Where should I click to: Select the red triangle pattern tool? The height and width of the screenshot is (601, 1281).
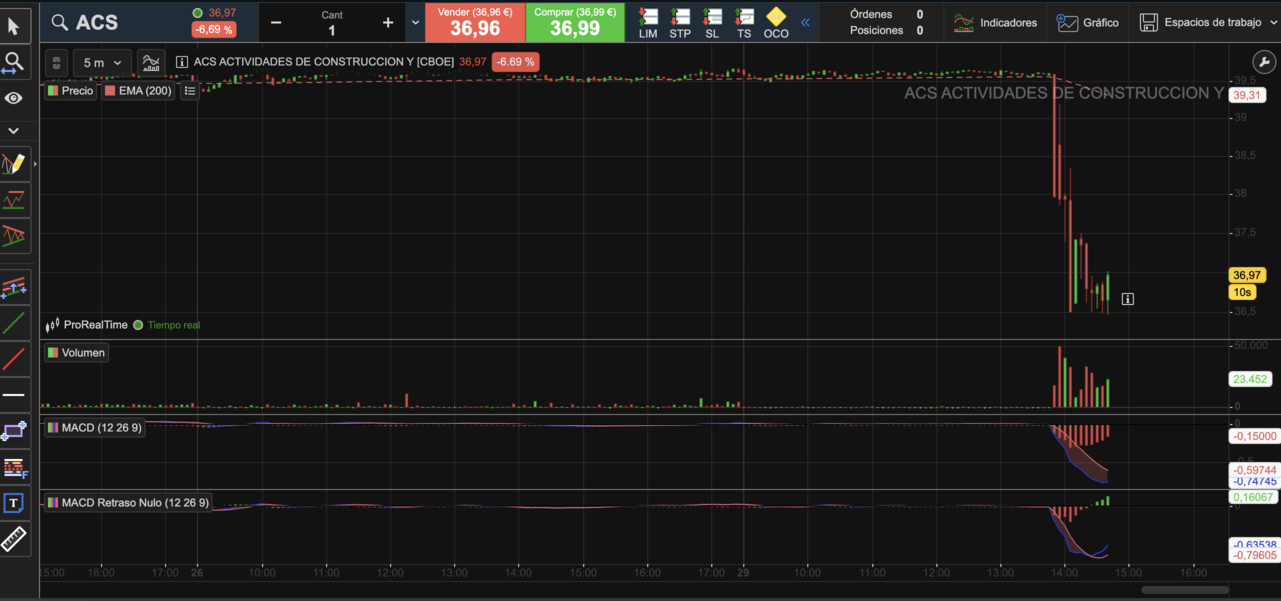14,237
